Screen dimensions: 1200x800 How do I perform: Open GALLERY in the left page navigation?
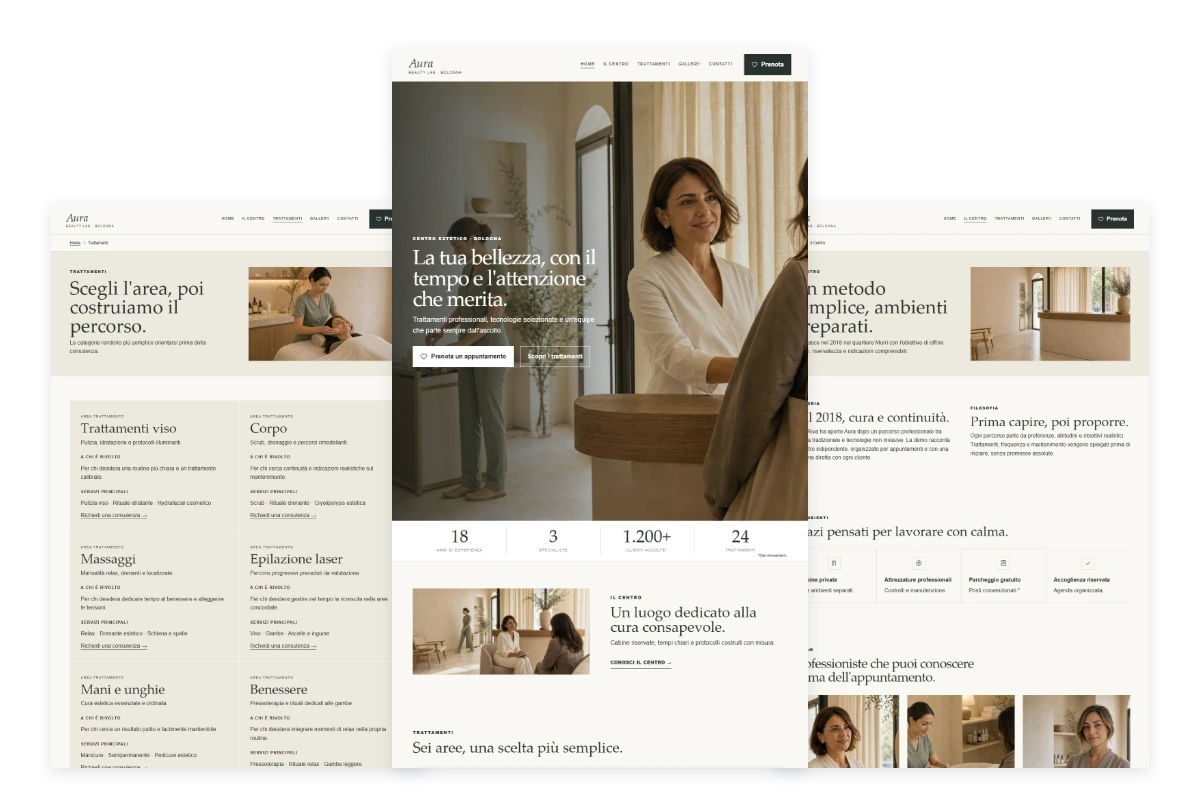click(319, 218)
